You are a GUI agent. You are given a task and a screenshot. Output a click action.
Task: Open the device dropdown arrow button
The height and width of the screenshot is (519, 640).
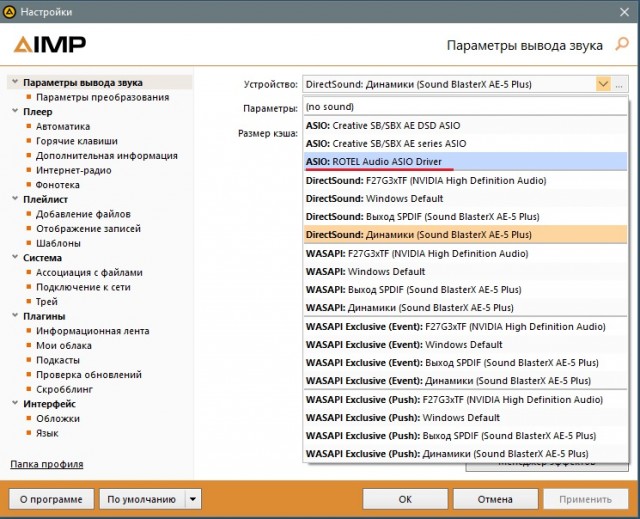tap(603, 84)
